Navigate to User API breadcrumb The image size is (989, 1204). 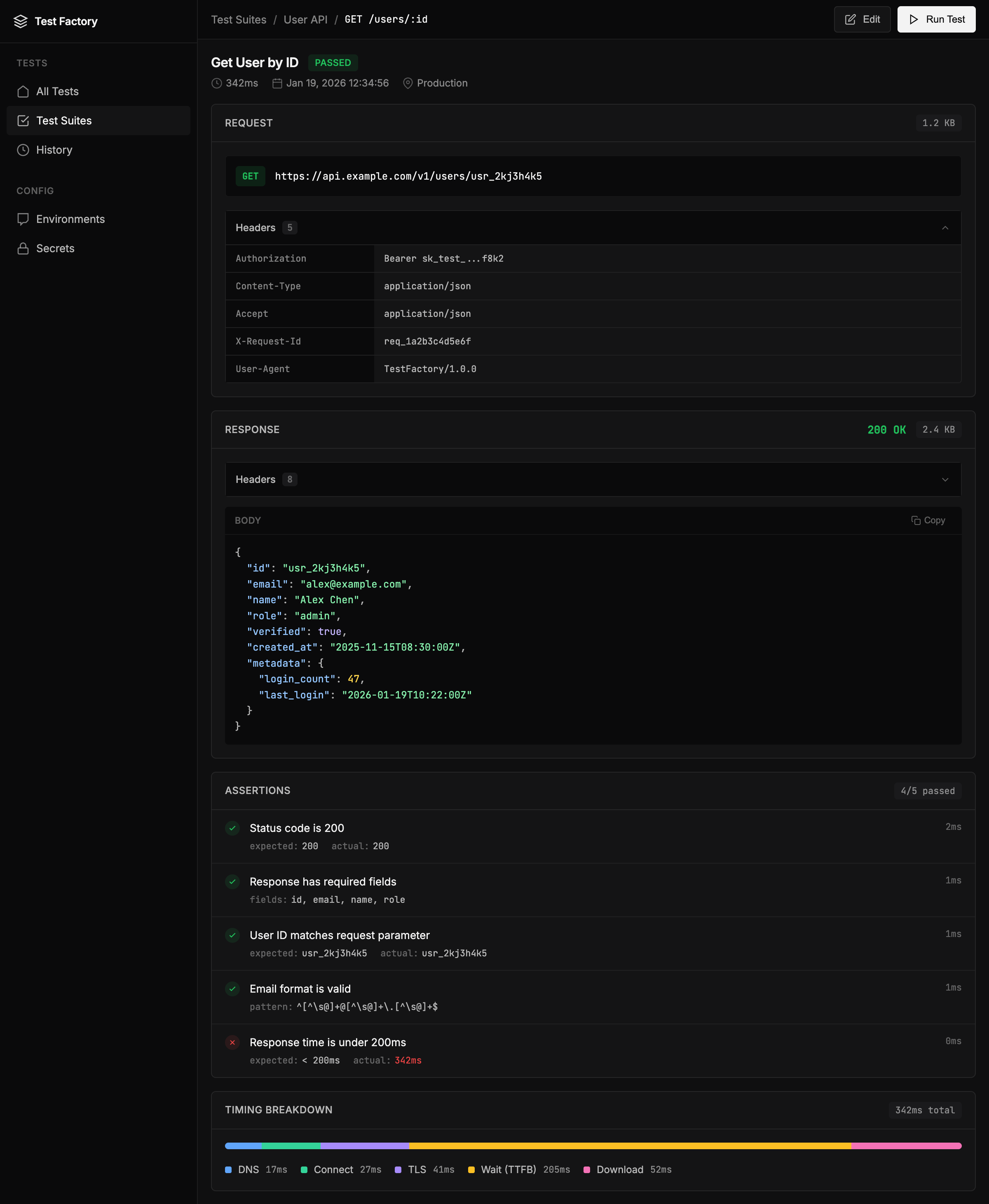pyautogui.click(x=305, y=19)
